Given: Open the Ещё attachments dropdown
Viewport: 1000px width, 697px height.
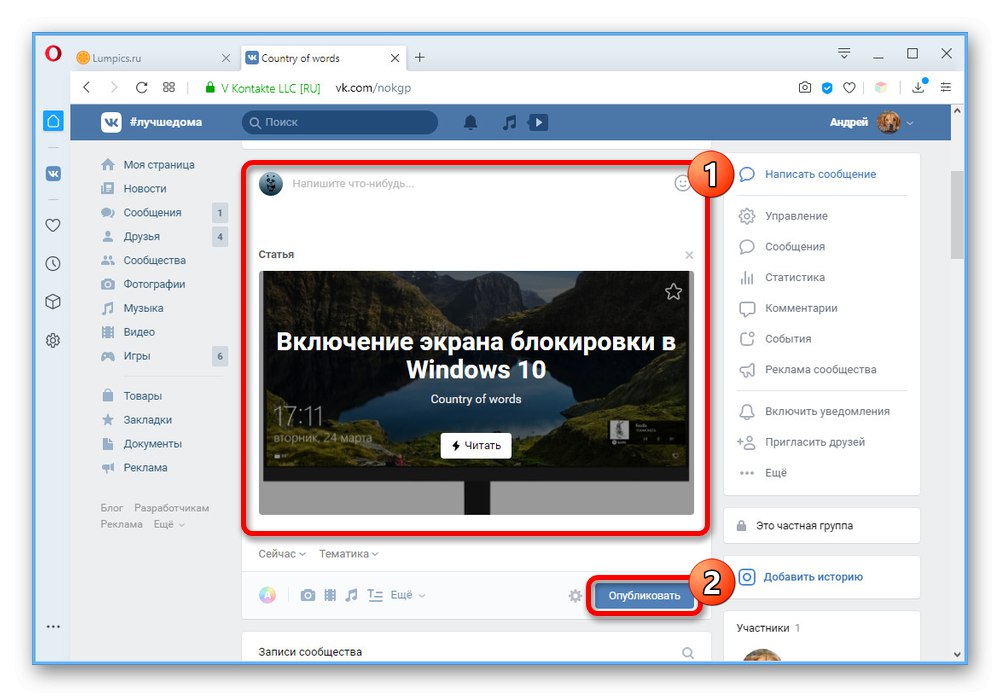Looking at the screenshot, I should point(408,595).
